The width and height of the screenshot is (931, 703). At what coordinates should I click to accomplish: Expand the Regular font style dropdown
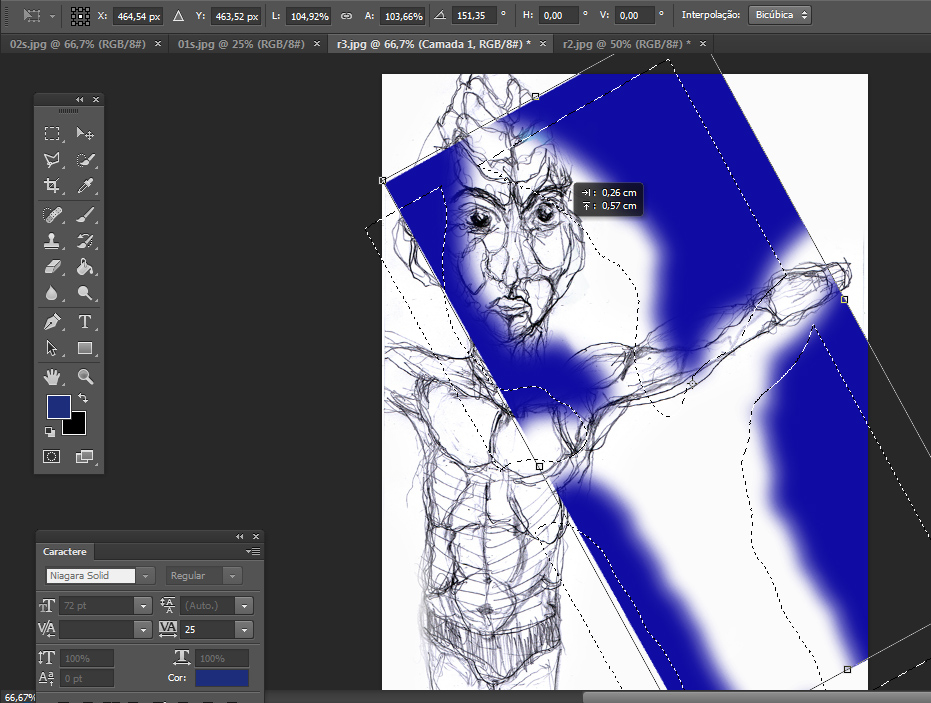pyautogui.click(x=232, y=576)
